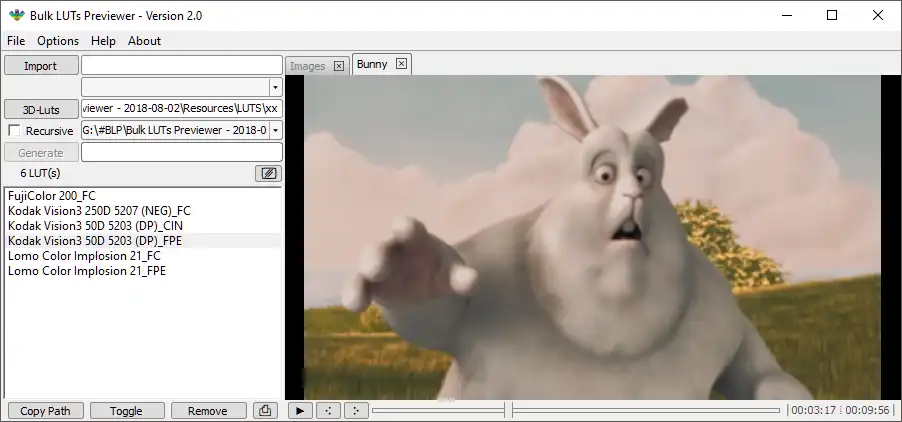Close the Bunny tab

coord(402,64)
